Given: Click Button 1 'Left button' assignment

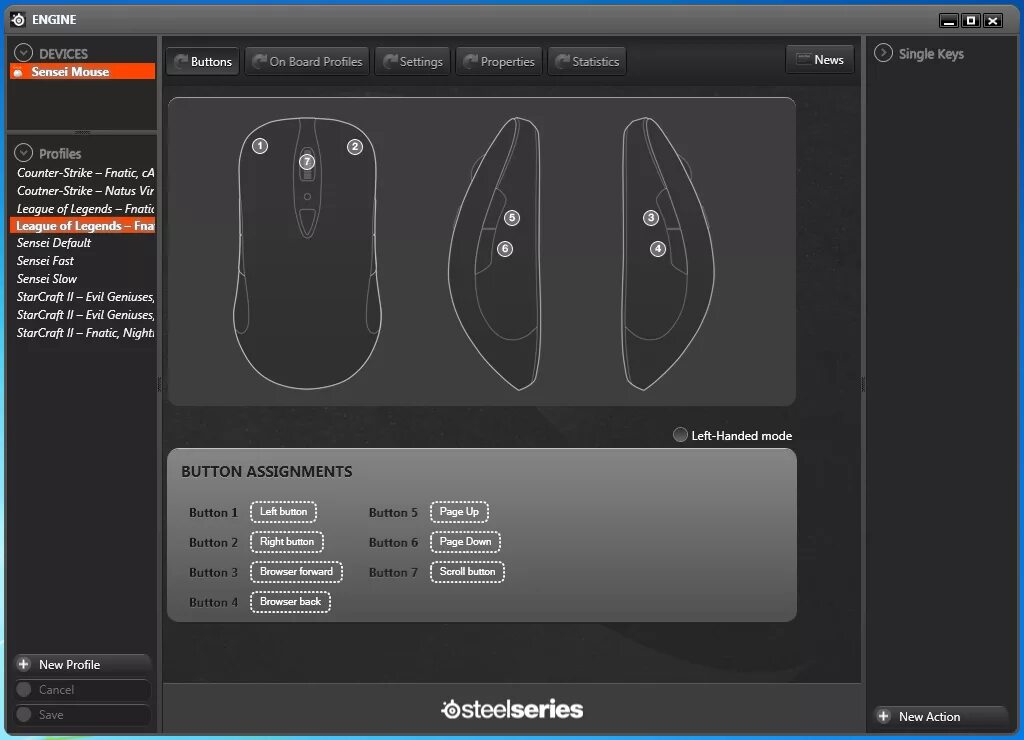Looking at the screenshot, I should [x=283, y=511].
